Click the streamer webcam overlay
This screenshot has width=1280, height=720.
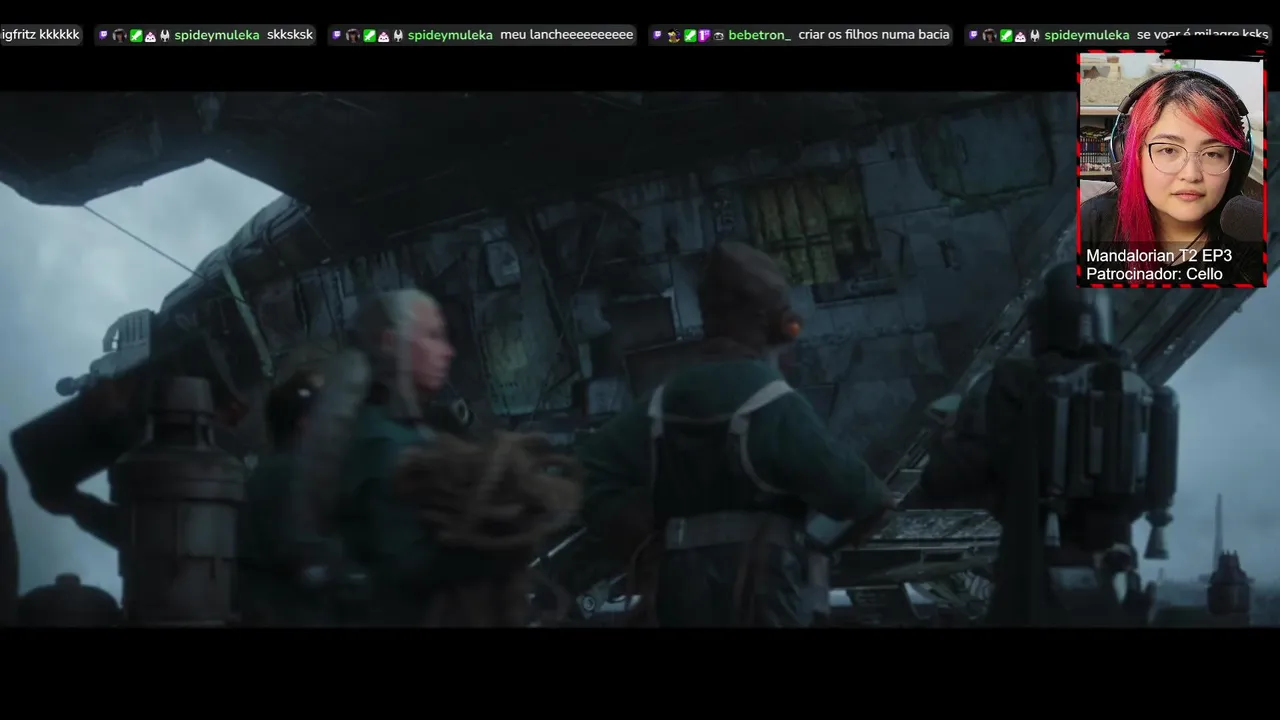pos(1172,170)
